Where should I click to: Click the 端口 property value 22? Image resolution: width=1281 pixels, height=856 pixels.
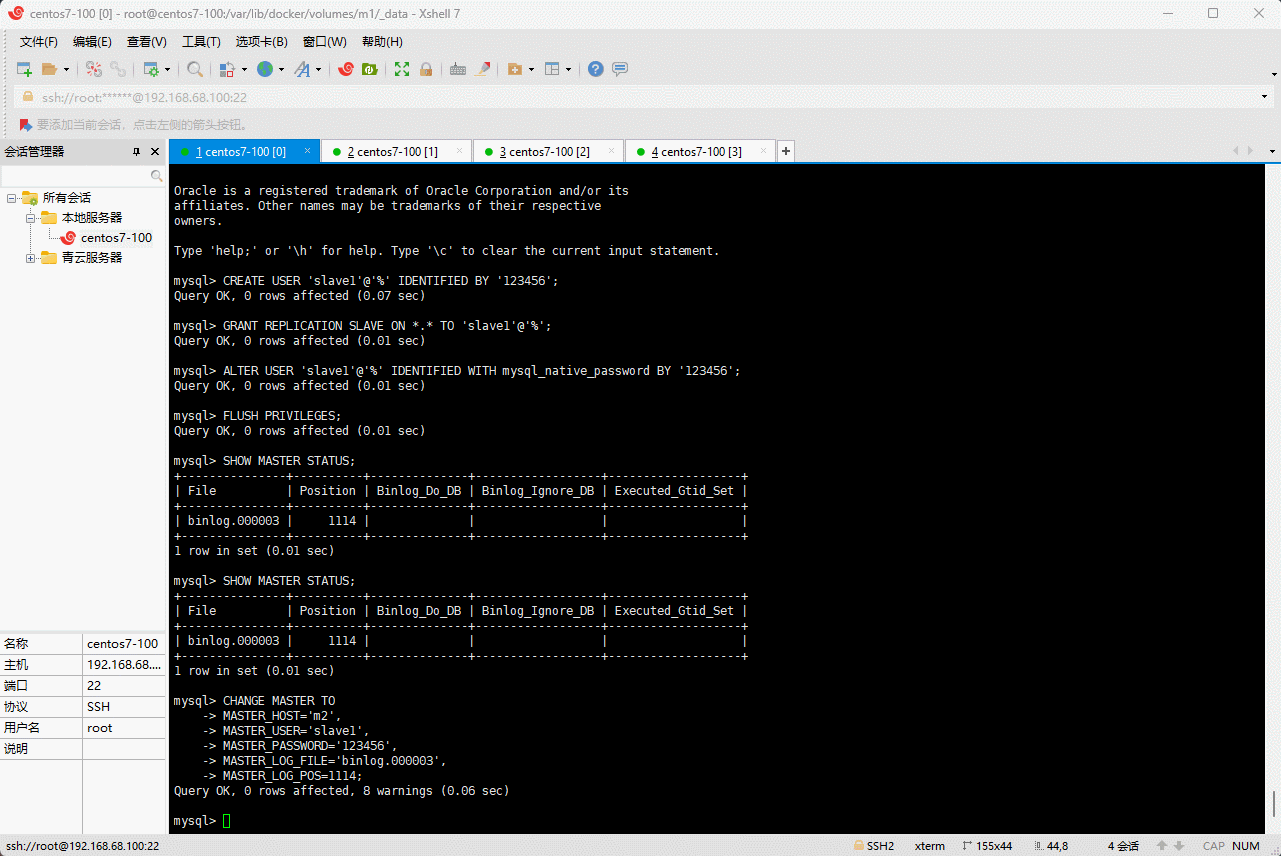pos(124,686)
